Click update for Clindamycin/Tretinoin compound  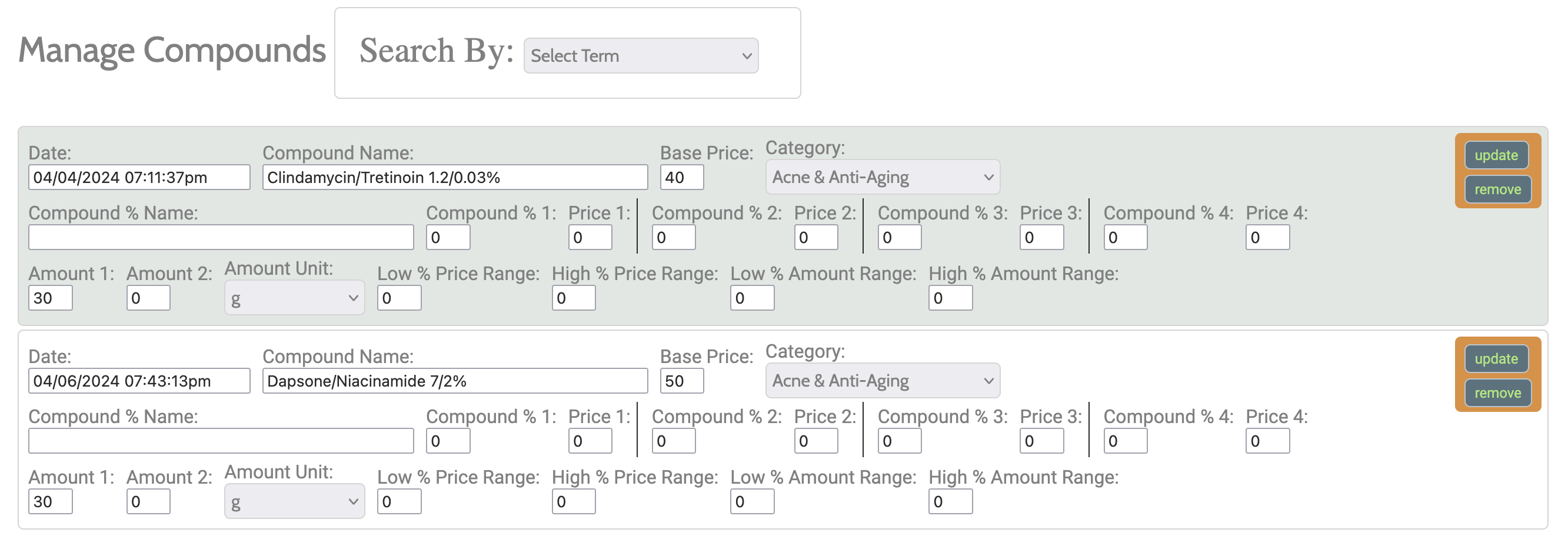point(1496,155)
